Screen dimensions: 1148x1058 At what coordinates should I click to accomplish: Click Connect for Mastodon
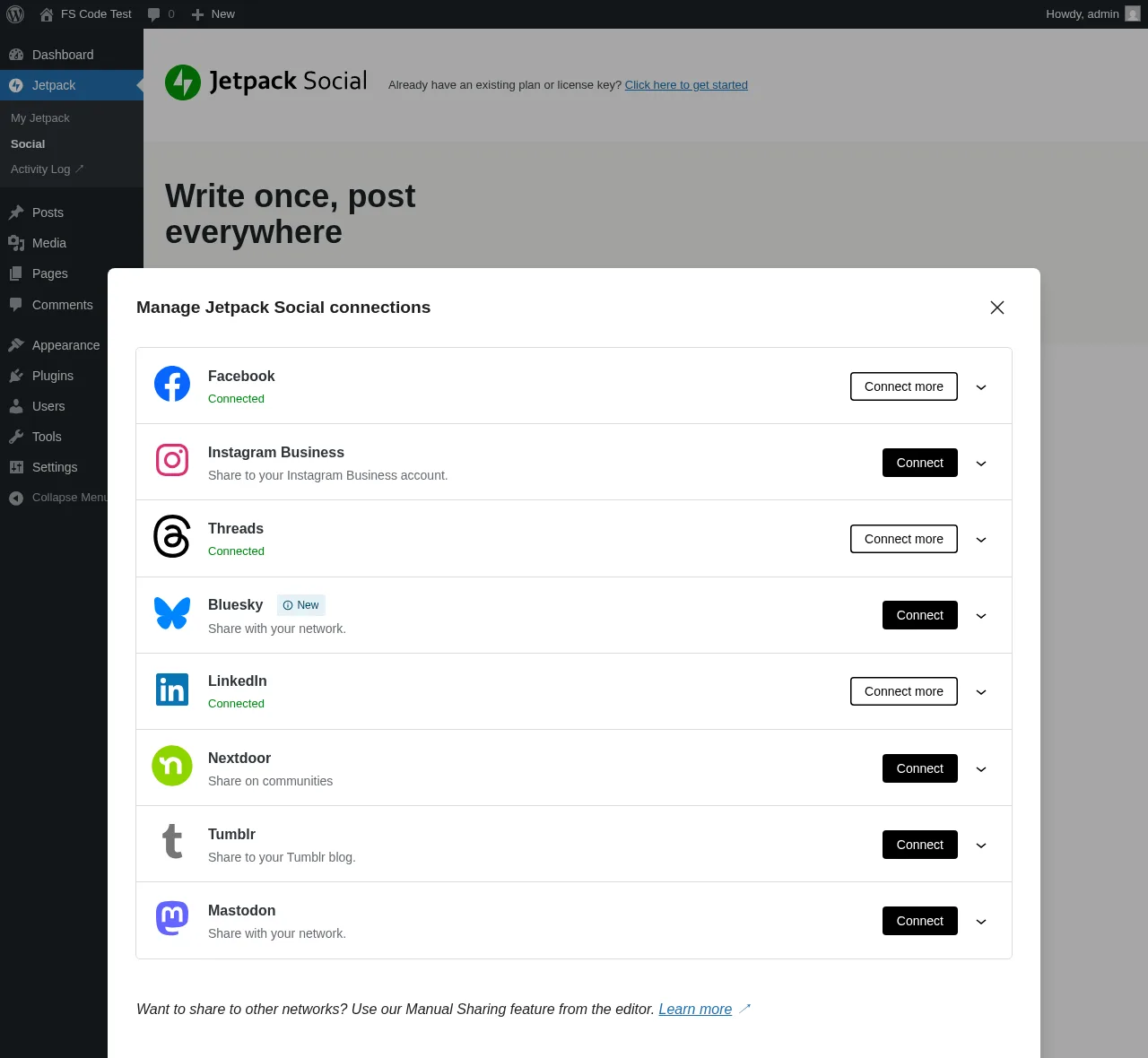[920, 921]
